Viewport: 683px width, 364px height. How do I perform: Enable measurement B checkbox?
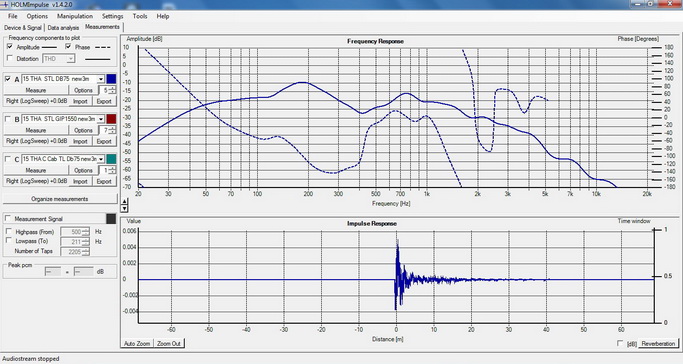7,119
